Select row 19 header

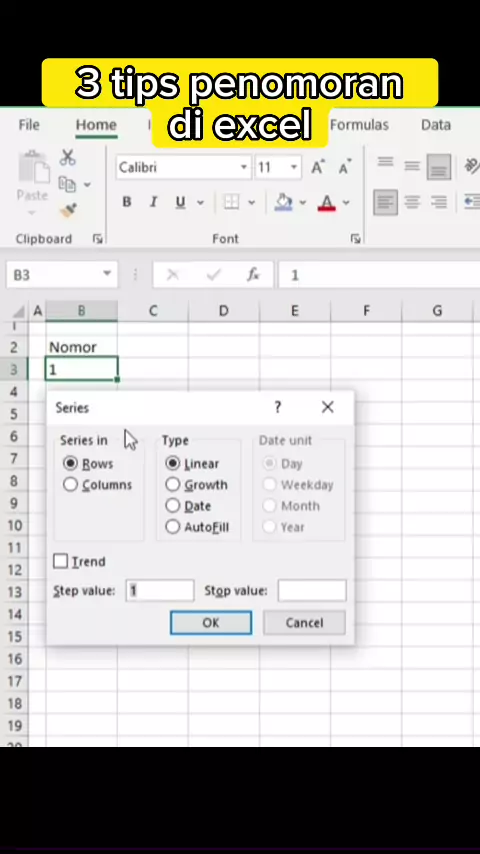(15, 725)
